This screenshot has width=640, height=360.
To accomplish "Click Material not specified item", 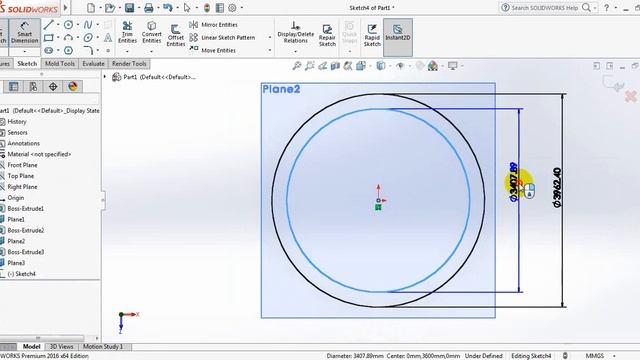I will (x=39, y=154).
